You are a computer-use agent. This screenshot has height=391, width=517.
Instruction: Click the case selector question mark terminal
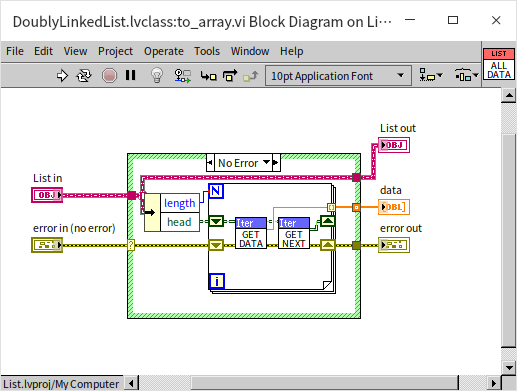click(131, 245)
